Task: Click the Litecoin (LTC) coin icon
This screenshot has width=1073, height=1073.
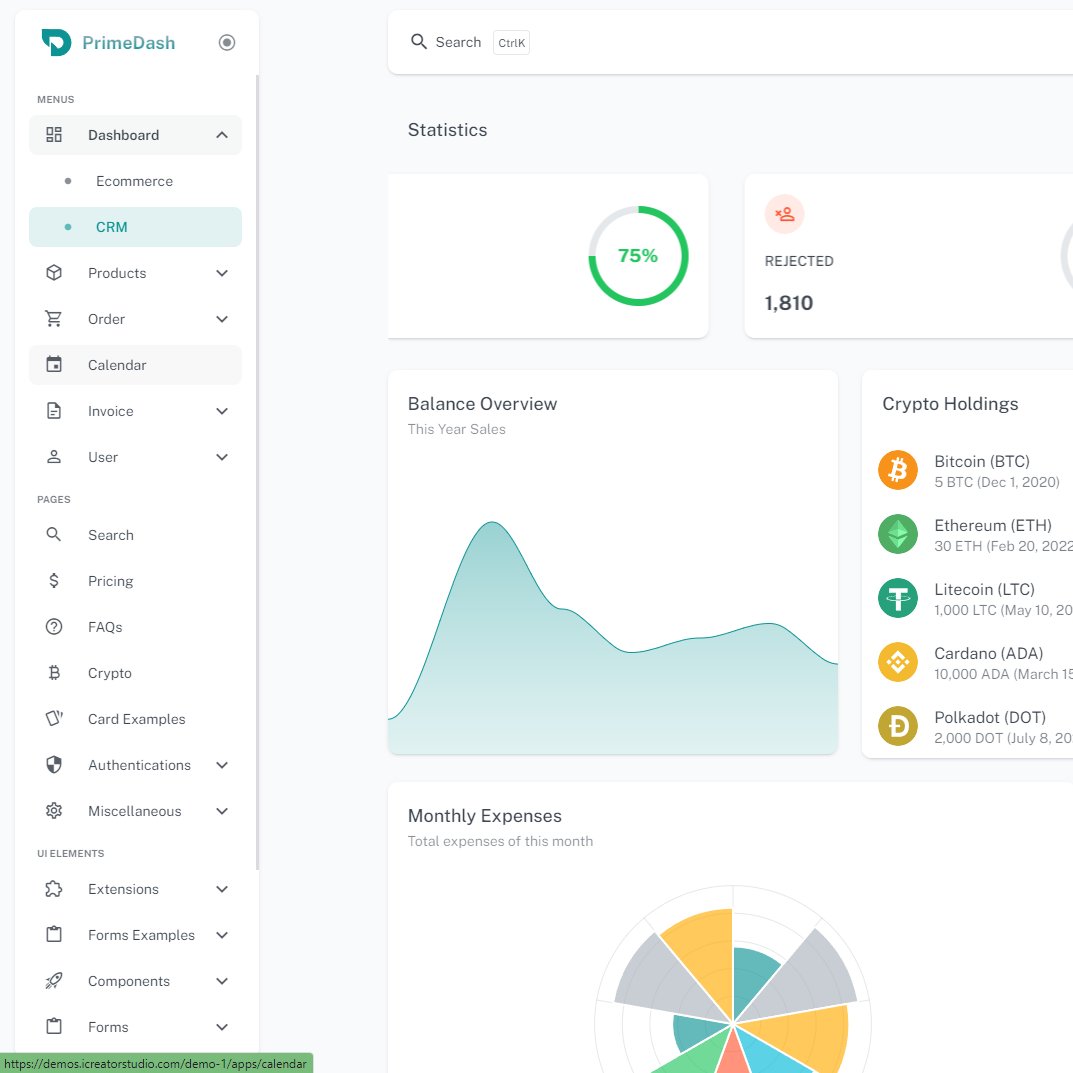Action: pos(898,598)
